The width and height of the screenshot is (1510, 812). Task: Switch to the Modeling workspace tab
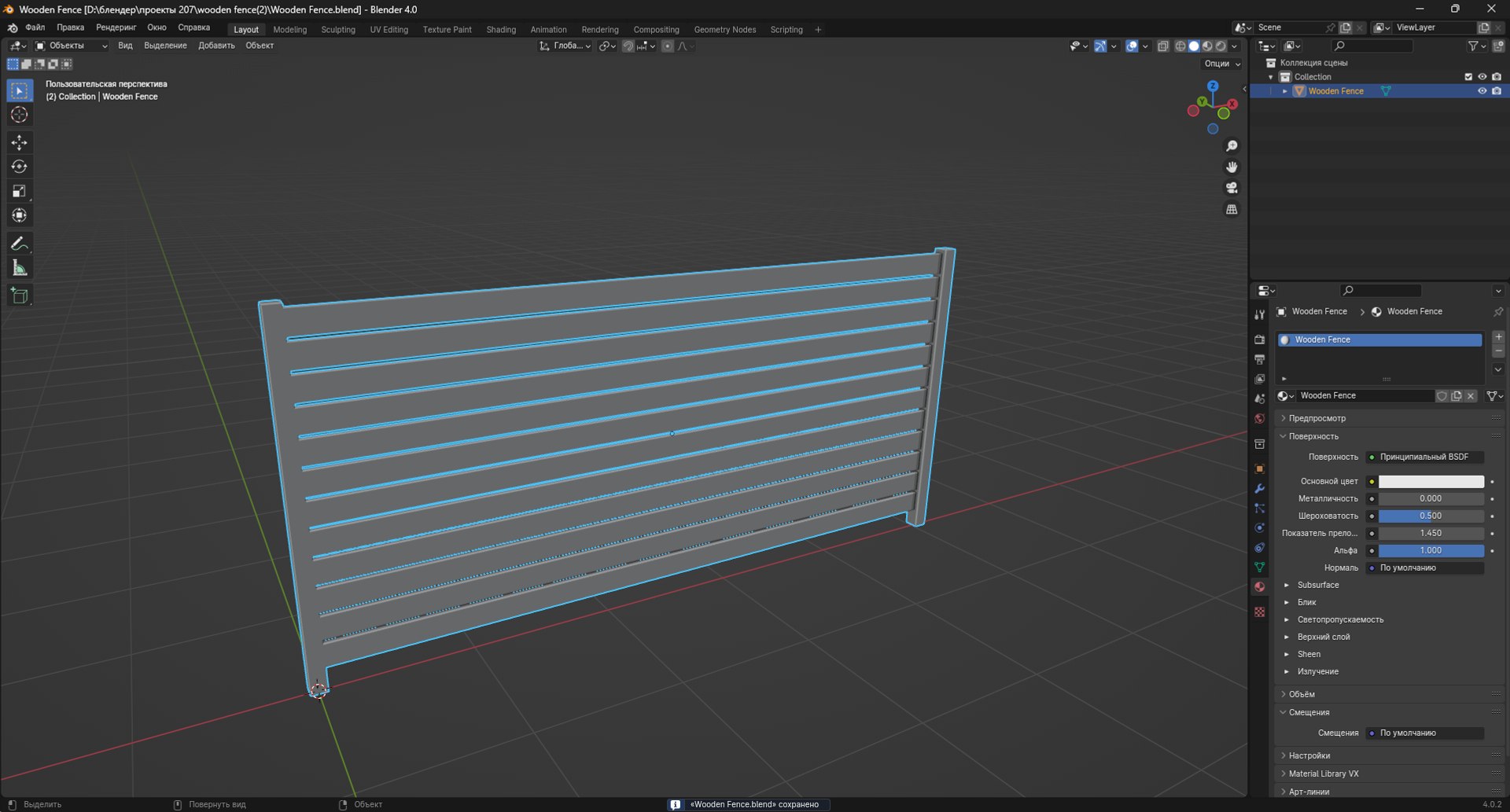pos(290,30)
